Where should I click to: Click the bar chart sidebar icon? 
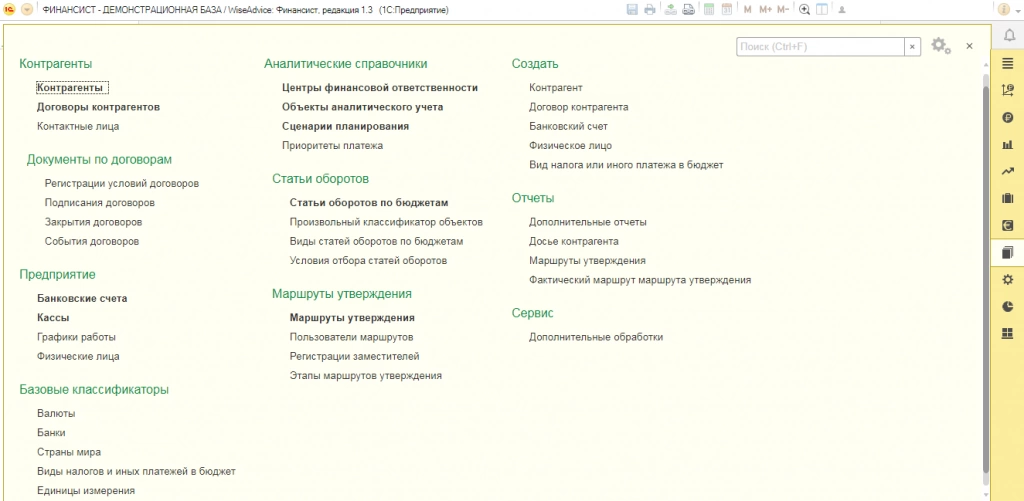tap(1008, 144)
